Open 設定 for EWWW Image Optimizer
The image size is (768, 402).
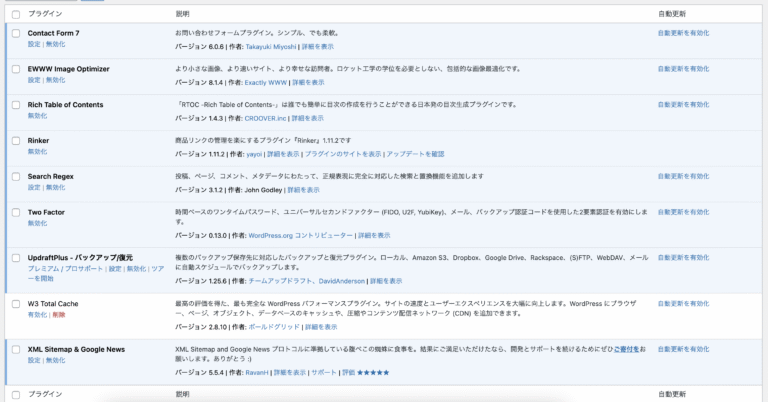pos(34,80)
